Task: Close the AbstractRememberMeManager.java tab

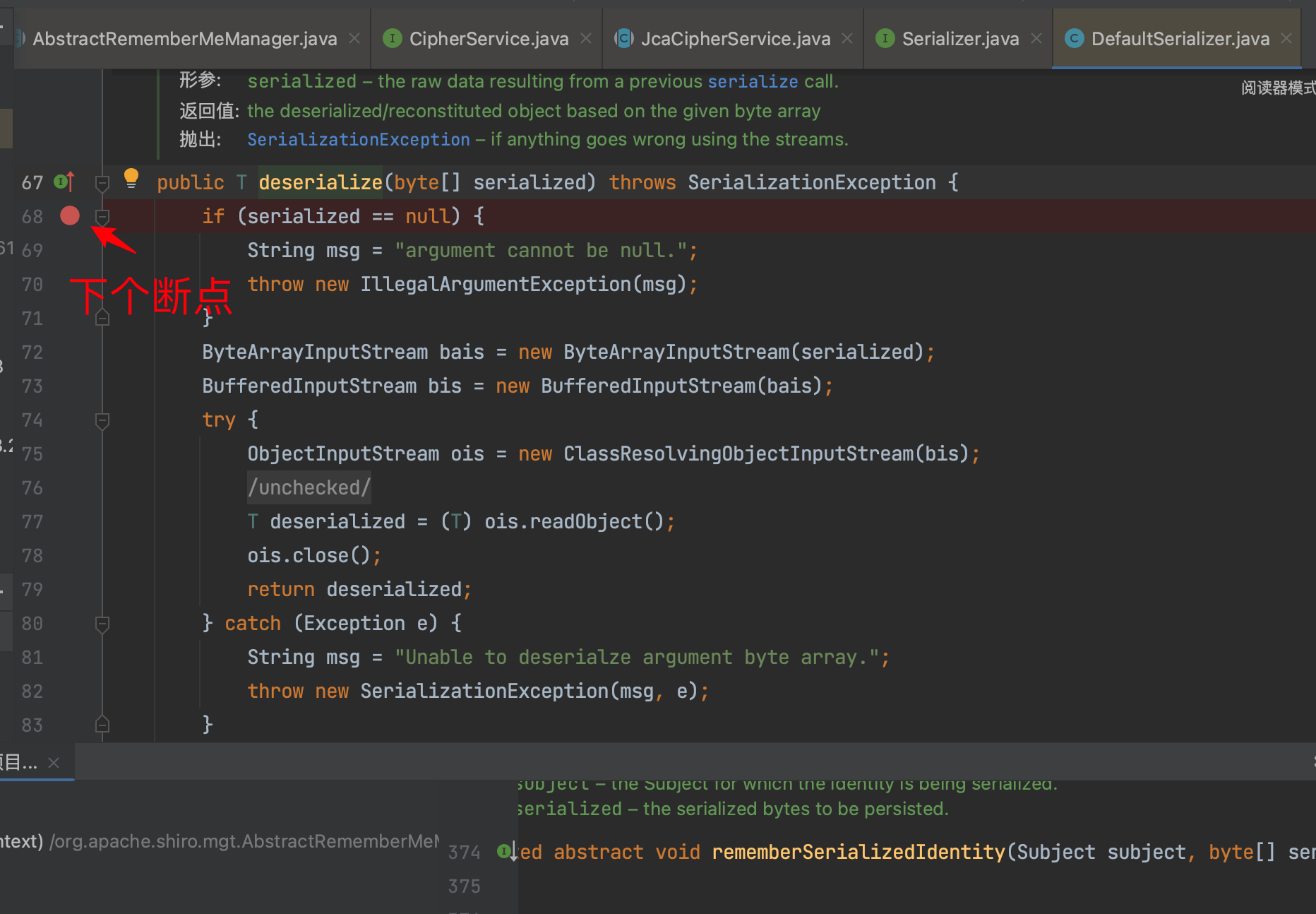Action: 354,39
